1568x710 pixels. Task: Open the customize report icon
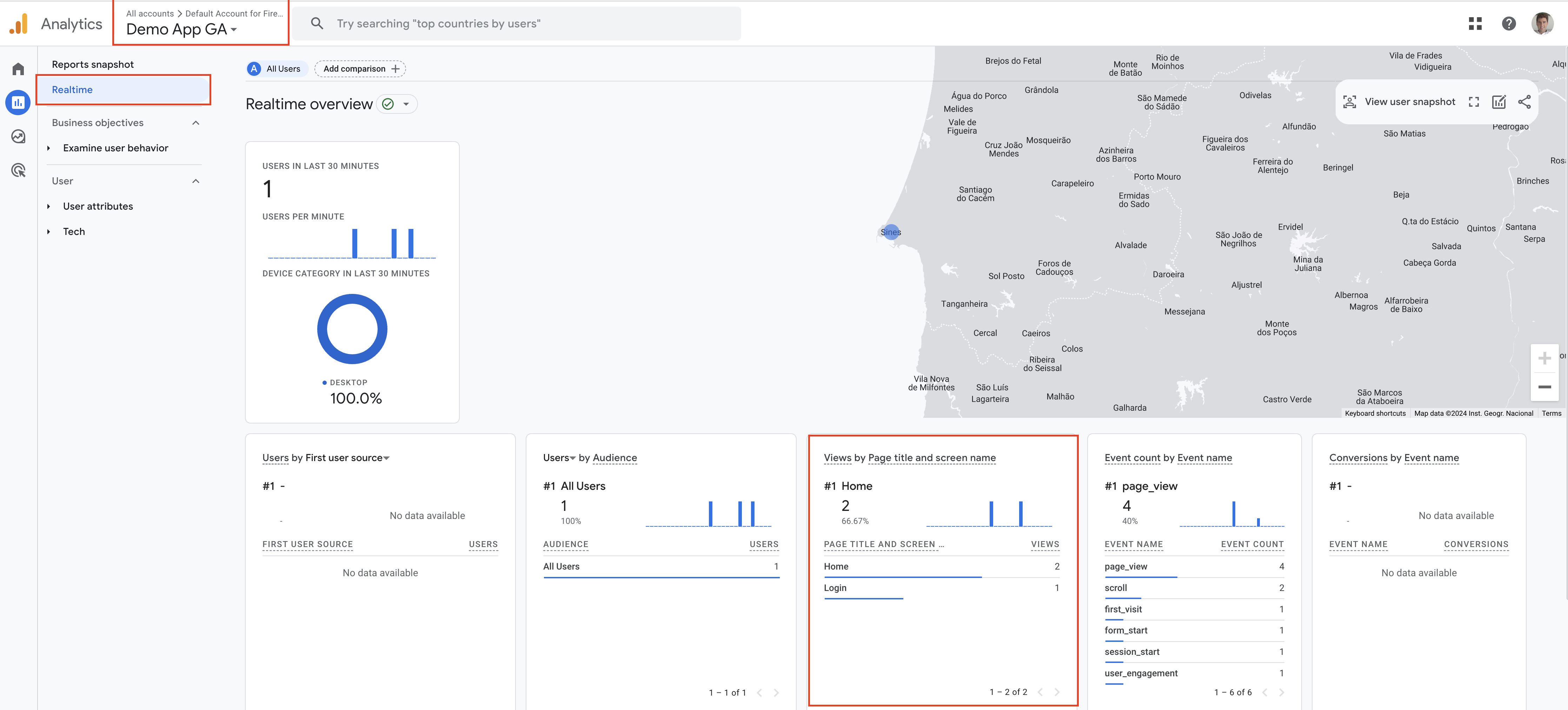tap(1499, 102)
